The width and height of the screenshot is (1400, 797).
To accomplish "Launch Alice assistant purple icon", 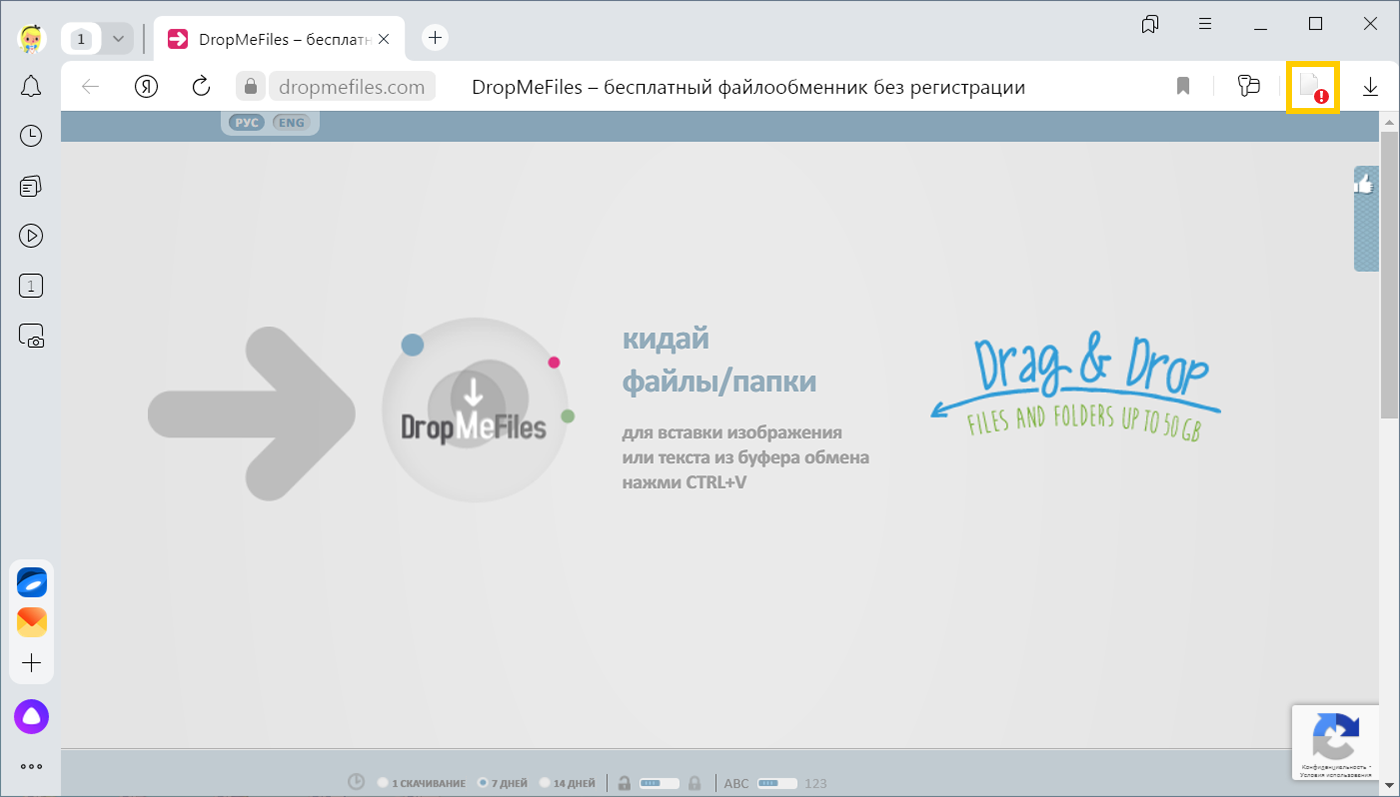I will pyautogui.click(x=31, y=716).
